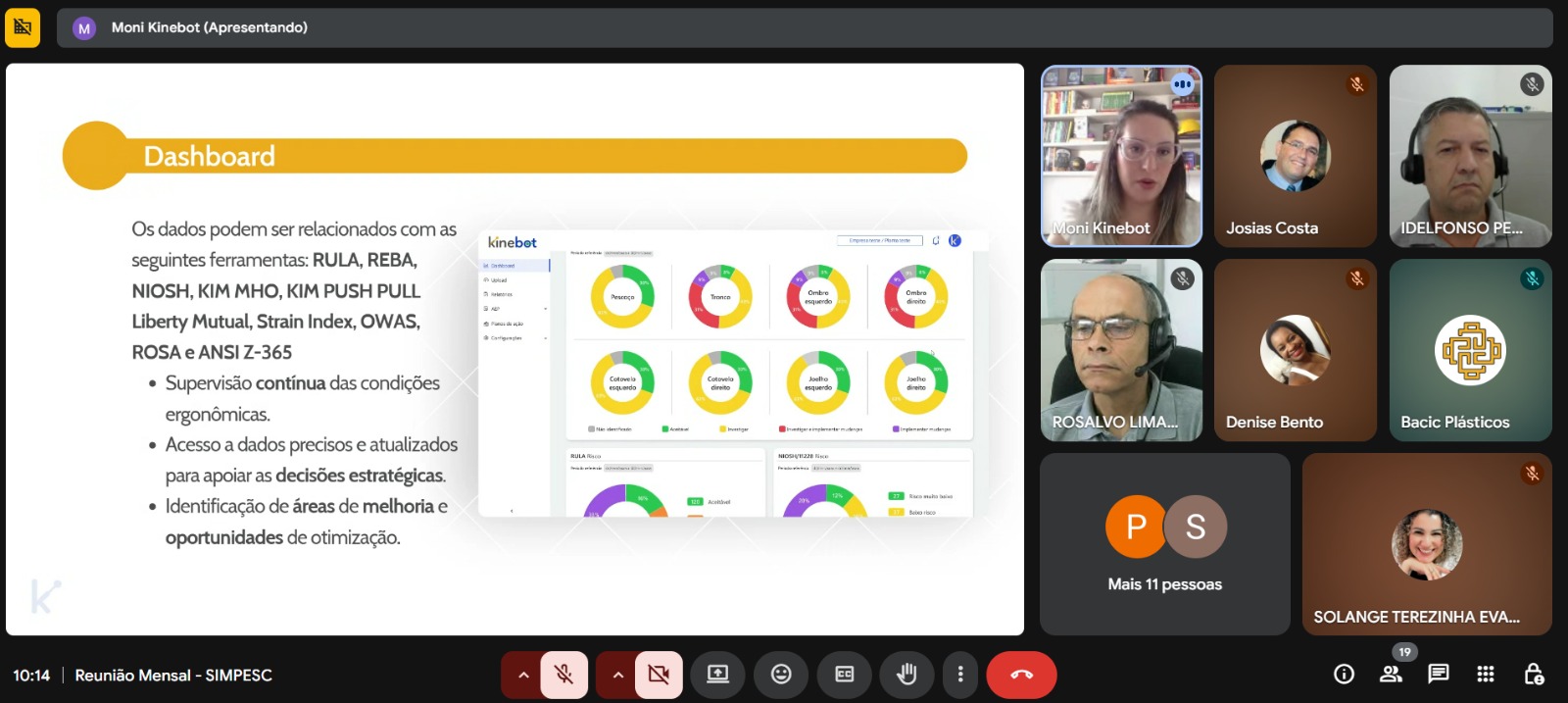Expand video settings chevron beside camera
Viewport: 1568px width, 703px height.
[x=617, y=675]
